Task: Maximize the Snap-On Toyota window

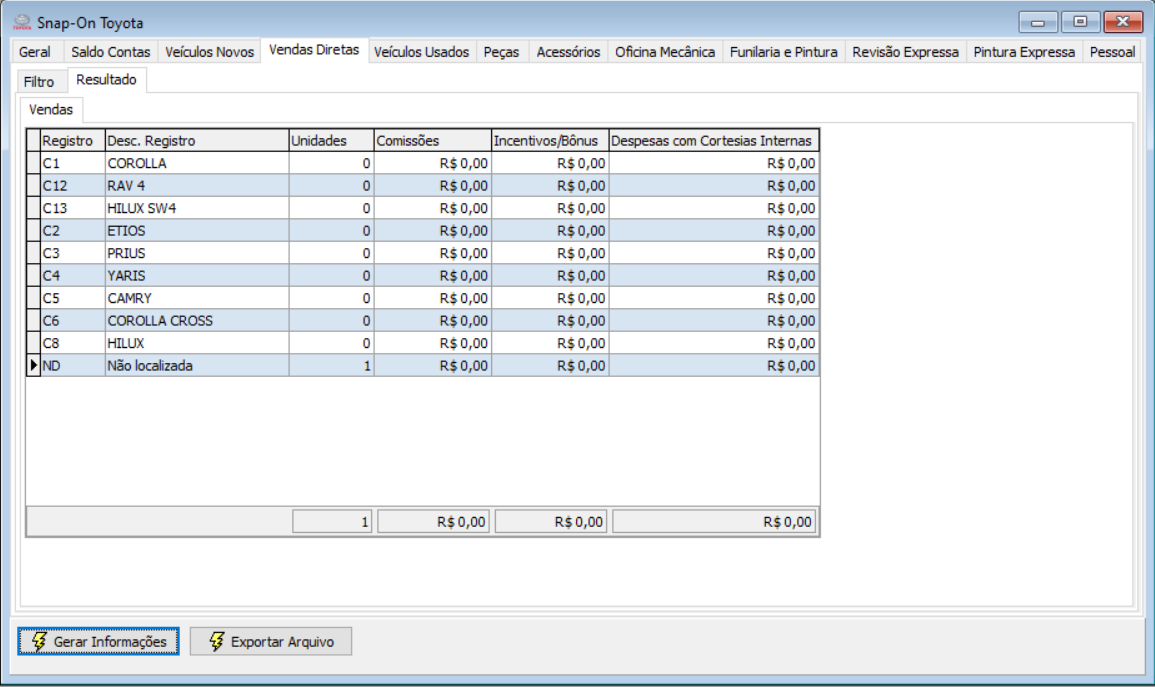Action: (x=1080, y=22)
